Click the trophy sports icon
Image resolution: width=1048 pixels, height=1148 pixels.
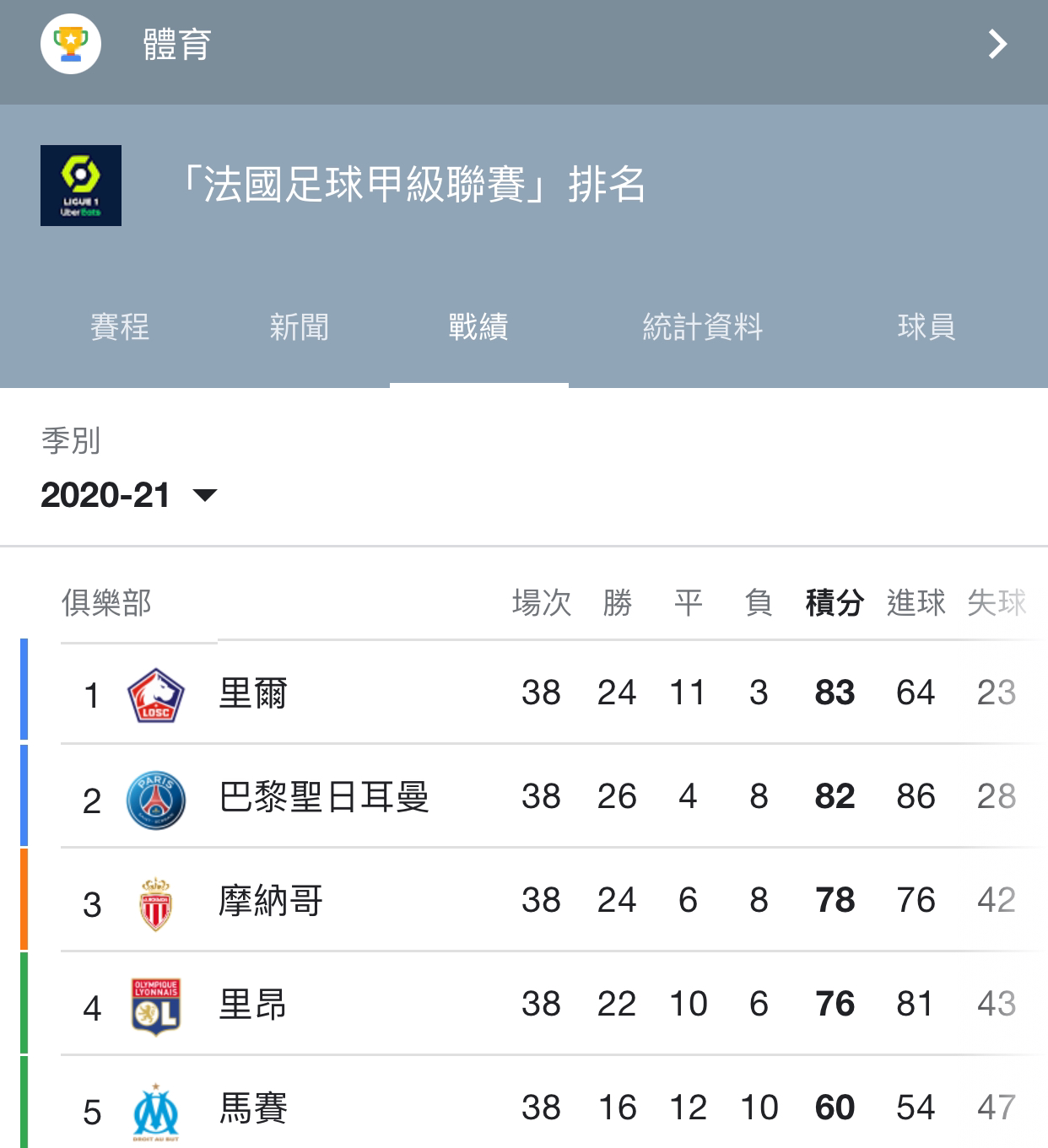click(x=71, y=44)
